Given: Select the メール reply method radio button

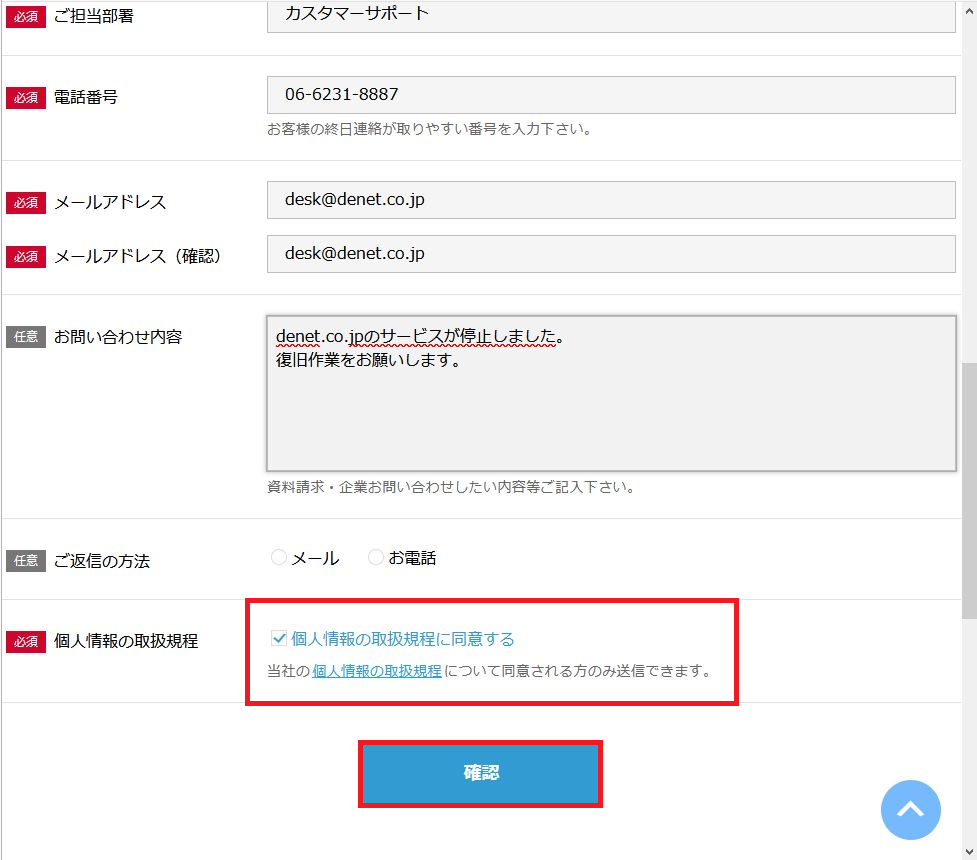Looking at the screenshot, I should point(279,557).
